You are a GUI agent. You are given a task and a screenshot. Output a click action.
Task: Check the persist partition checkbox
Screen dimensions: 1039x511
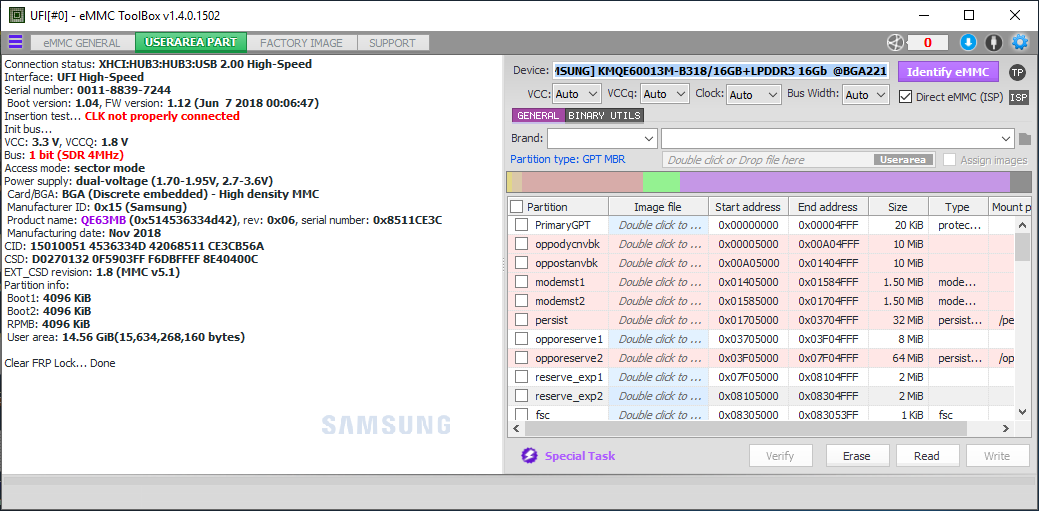pyautogui.click(x=521, y=320)
